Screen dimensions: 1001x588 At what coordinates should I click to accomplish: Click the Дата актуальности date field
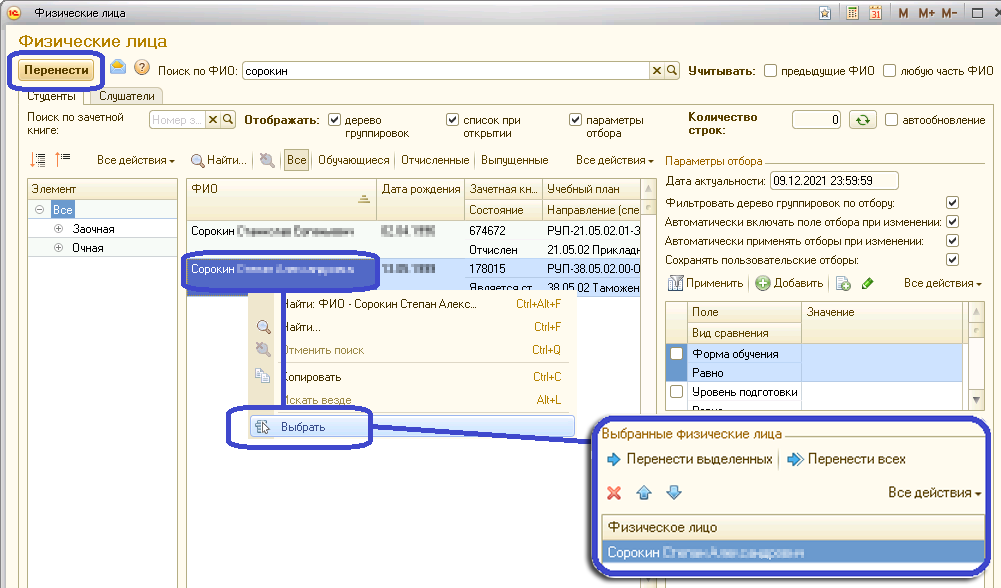(x=833, y=181)
